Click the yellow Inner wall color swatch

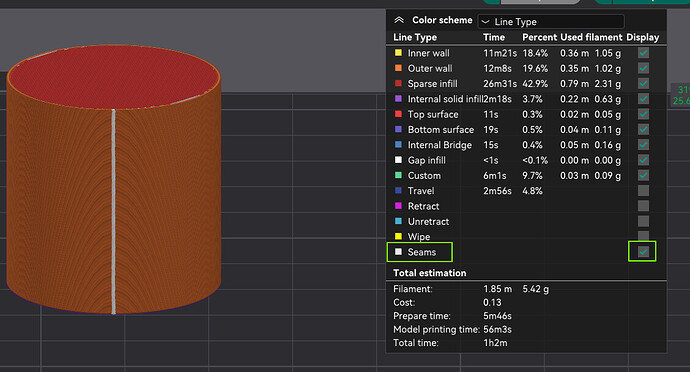[398, 53]
